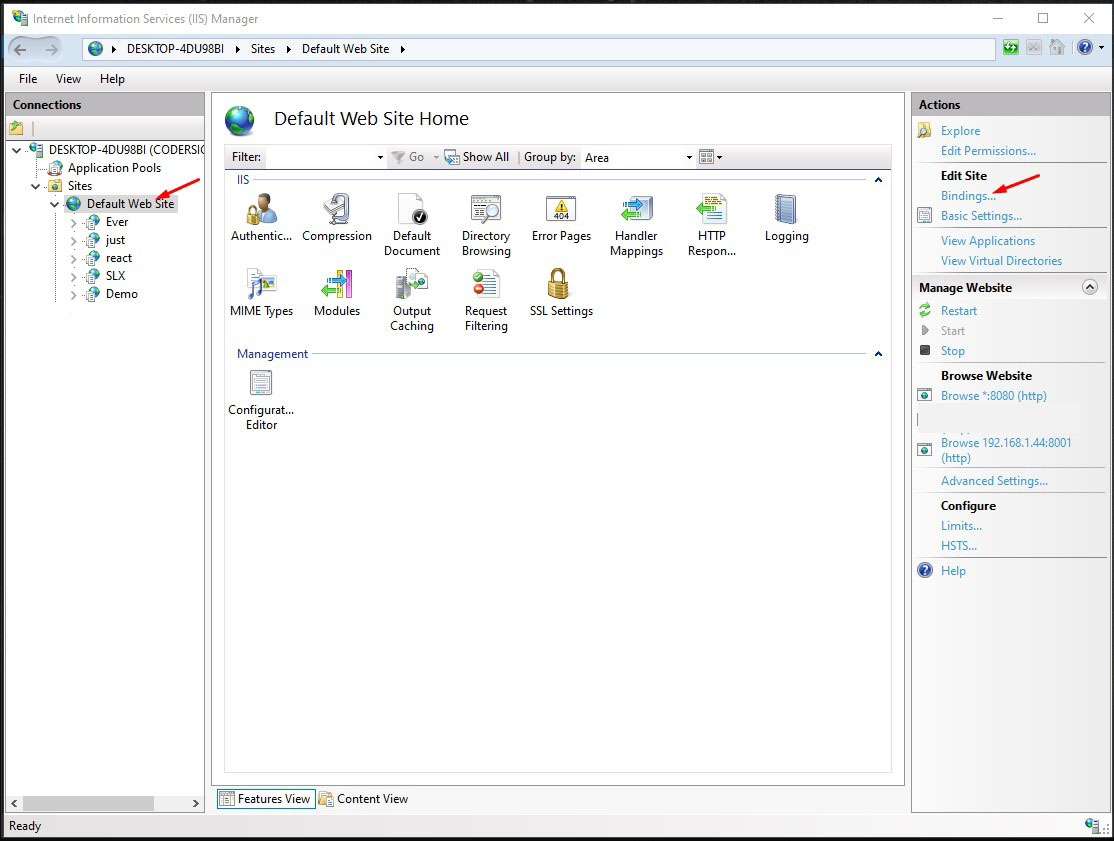Open the Group by Area dropdown
This screenshot has width=1114, height=841.
(687, 157)
